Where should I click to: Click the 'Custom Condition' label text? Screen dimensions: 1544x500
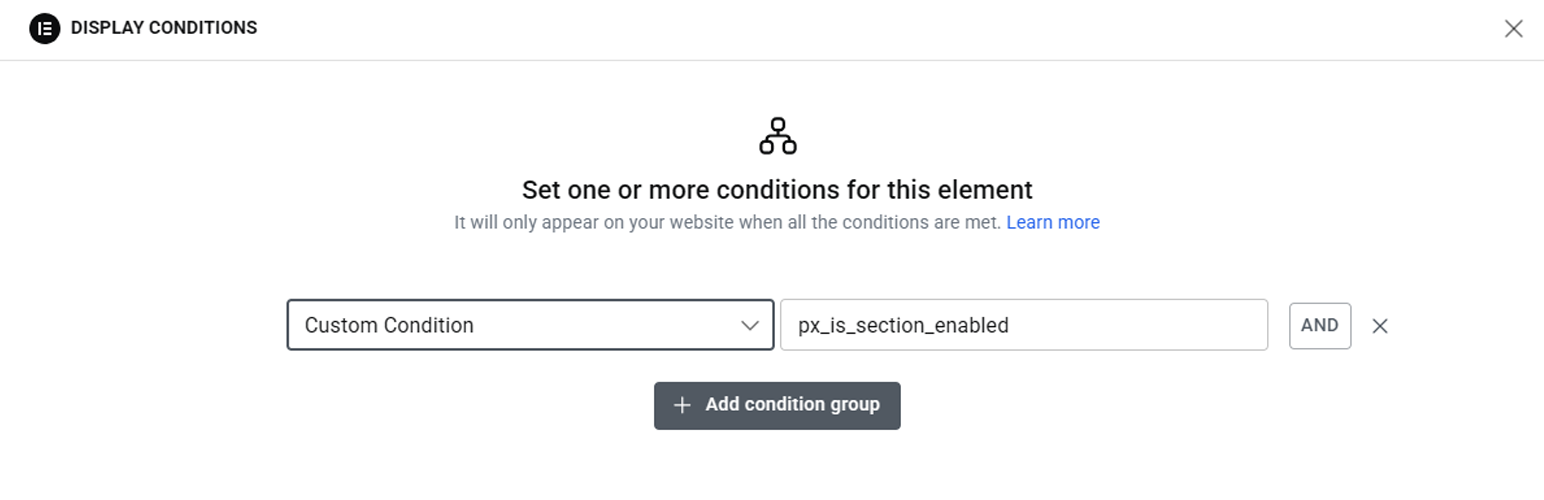389,326
